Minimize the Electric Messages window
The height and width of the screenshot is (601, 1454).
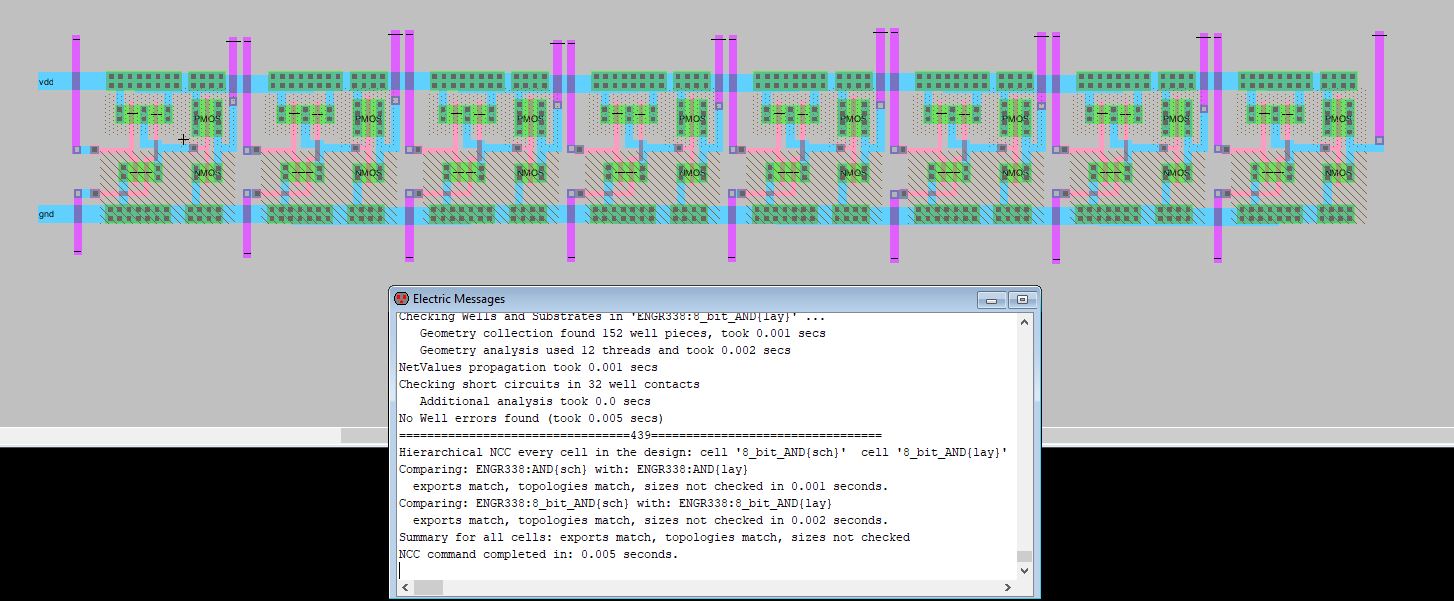coord(991,299)
